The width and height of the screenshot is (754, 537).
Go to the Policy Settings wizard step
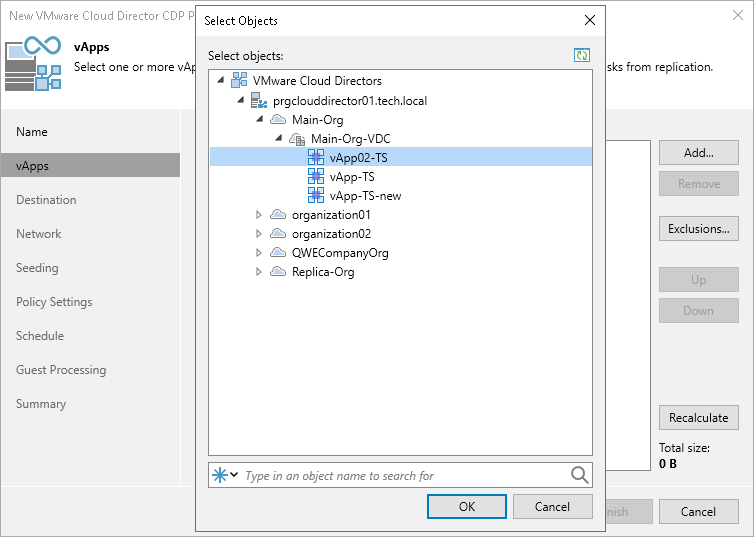point(90,302)
